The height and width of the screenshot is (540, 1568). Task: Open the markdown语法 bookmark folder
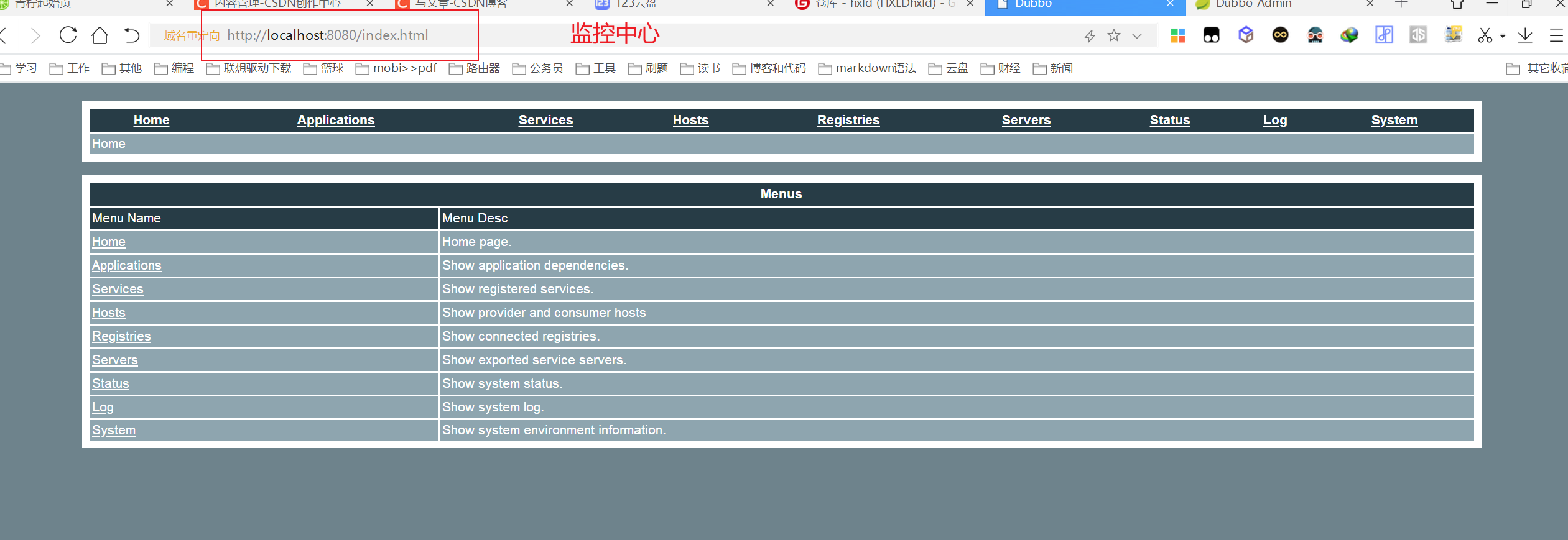[x=868, y=68]
